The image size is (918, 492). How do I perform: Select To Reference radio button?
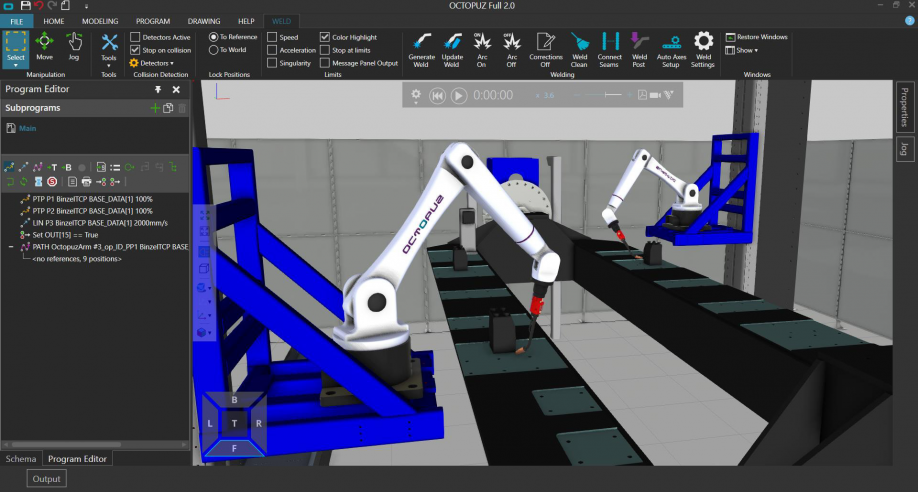(214, 37)
